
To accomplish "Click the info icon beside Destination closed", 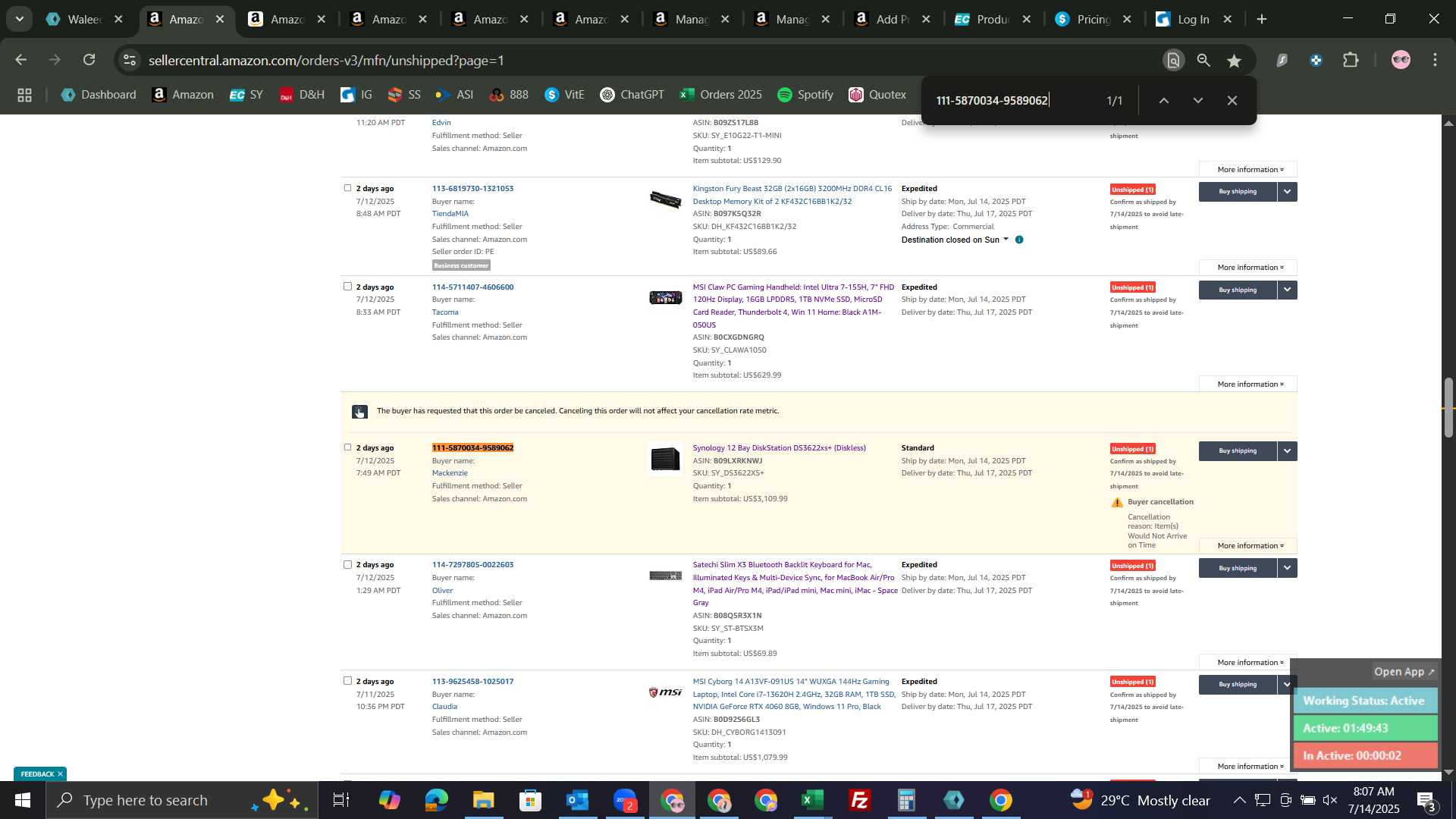I will coord(1019,240).
